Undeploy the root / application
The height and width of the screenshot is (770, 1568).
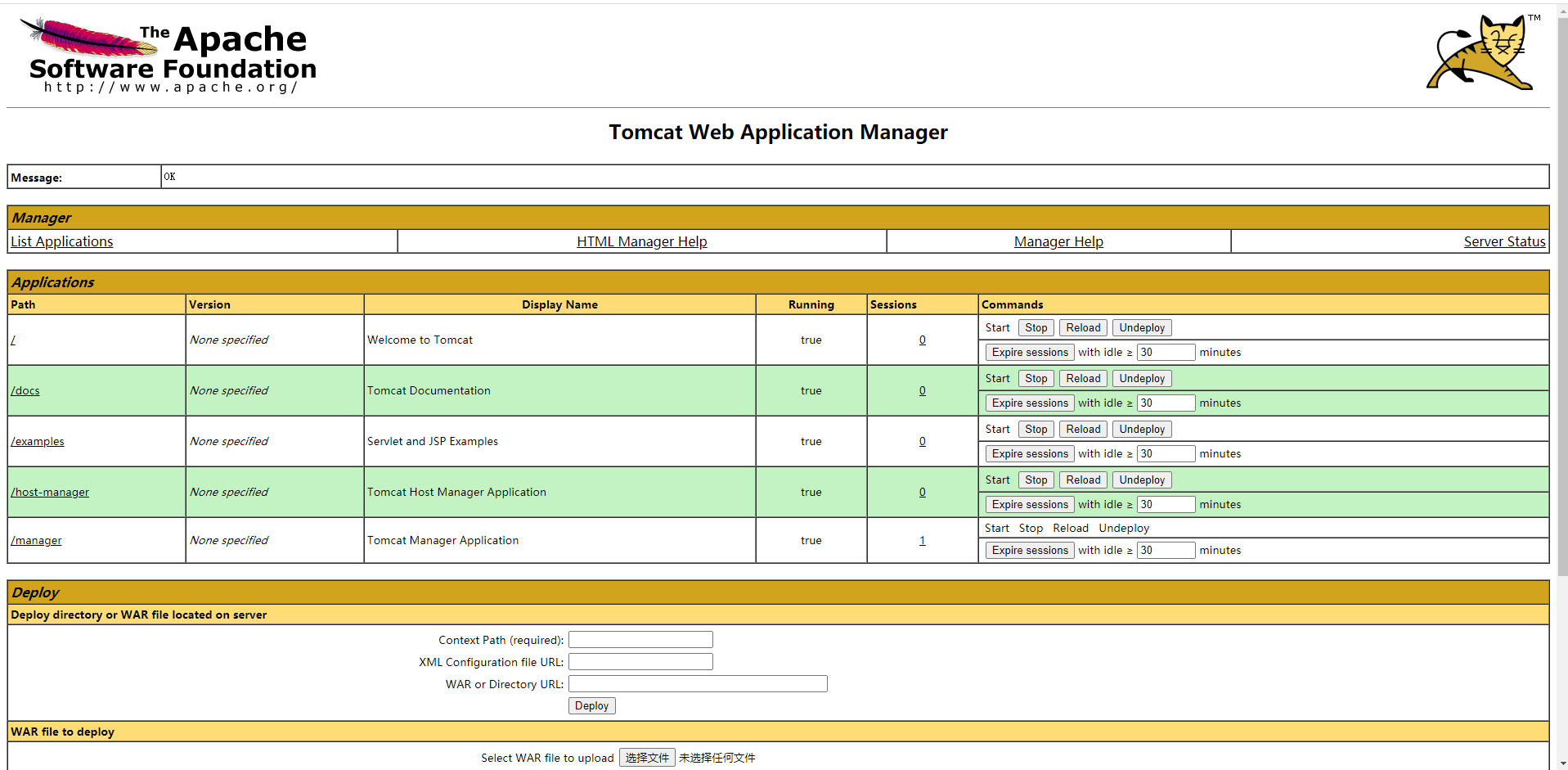point(1142,327)
